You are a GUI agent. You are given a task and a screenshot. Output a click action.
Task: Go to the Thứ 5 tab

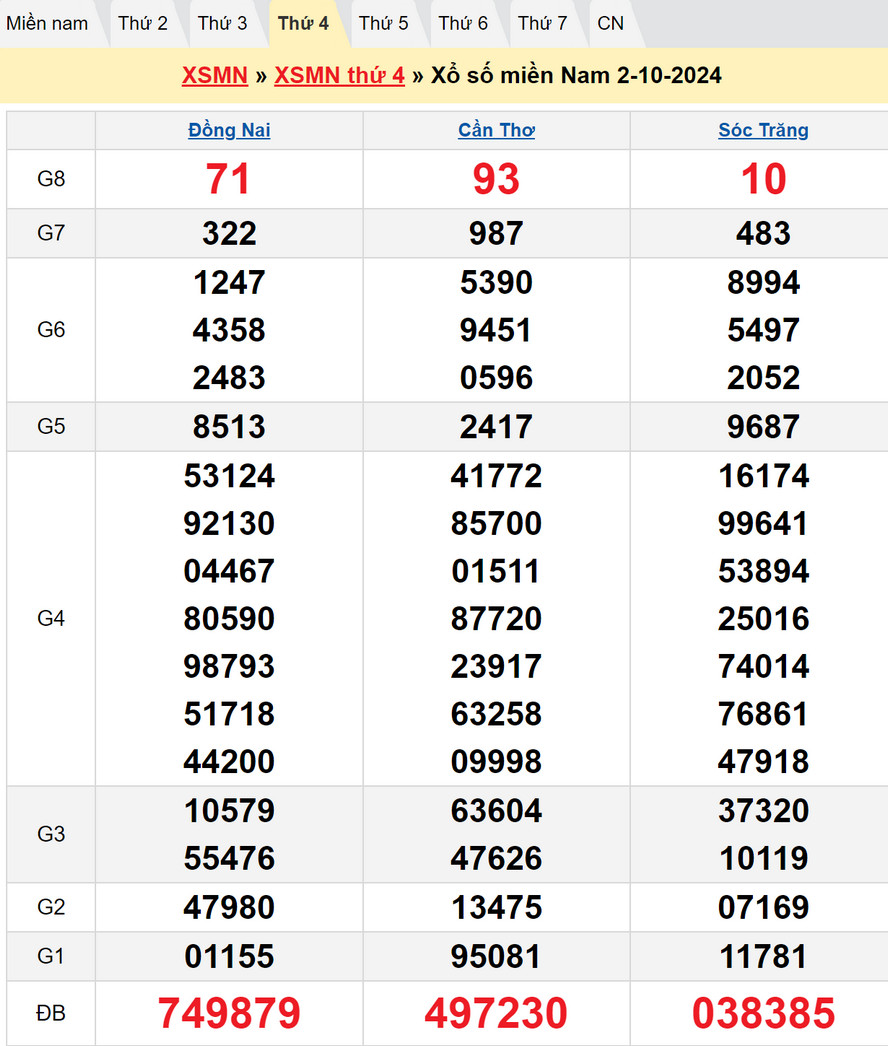click(x=384, y=23)
